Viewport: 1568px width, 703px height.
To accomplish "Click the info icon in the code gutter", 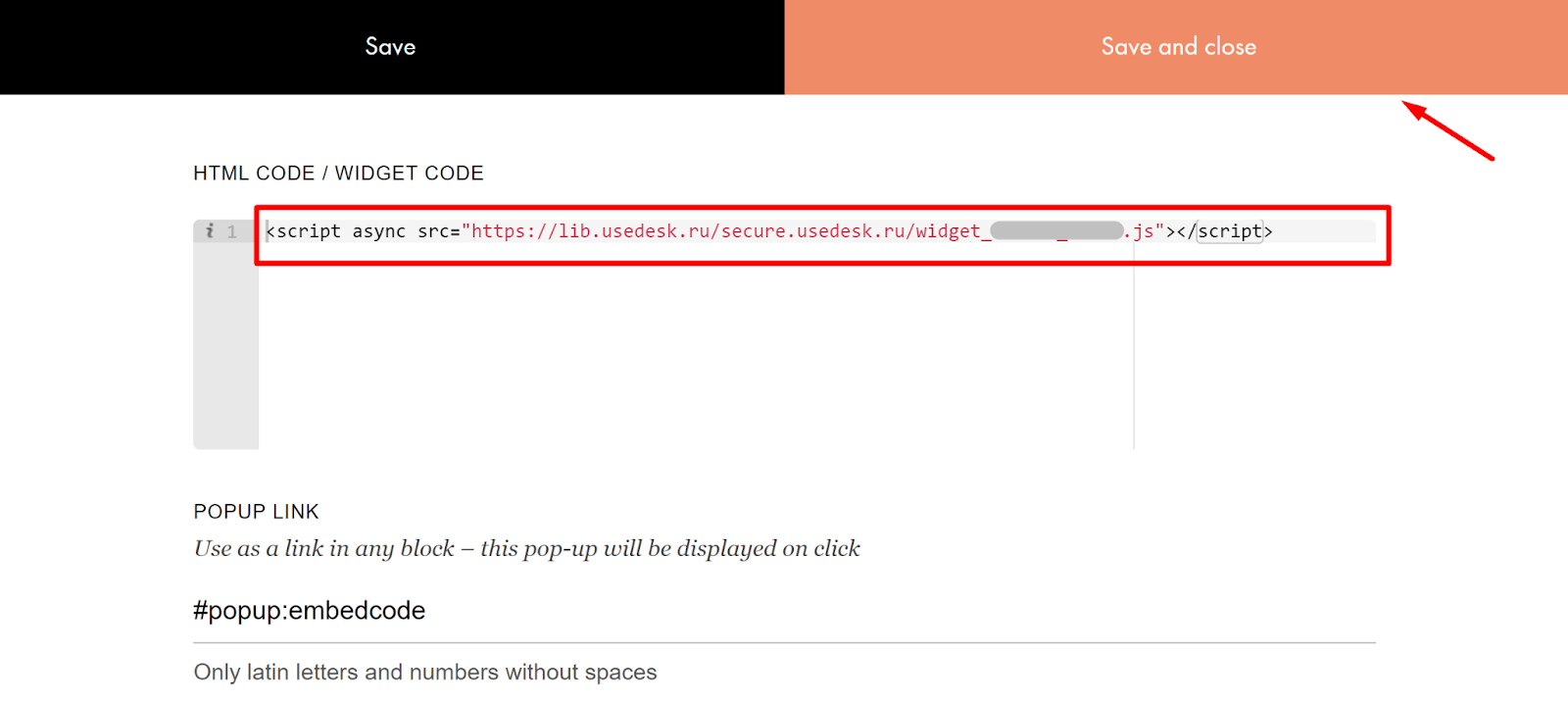I will tap(210, 231).
